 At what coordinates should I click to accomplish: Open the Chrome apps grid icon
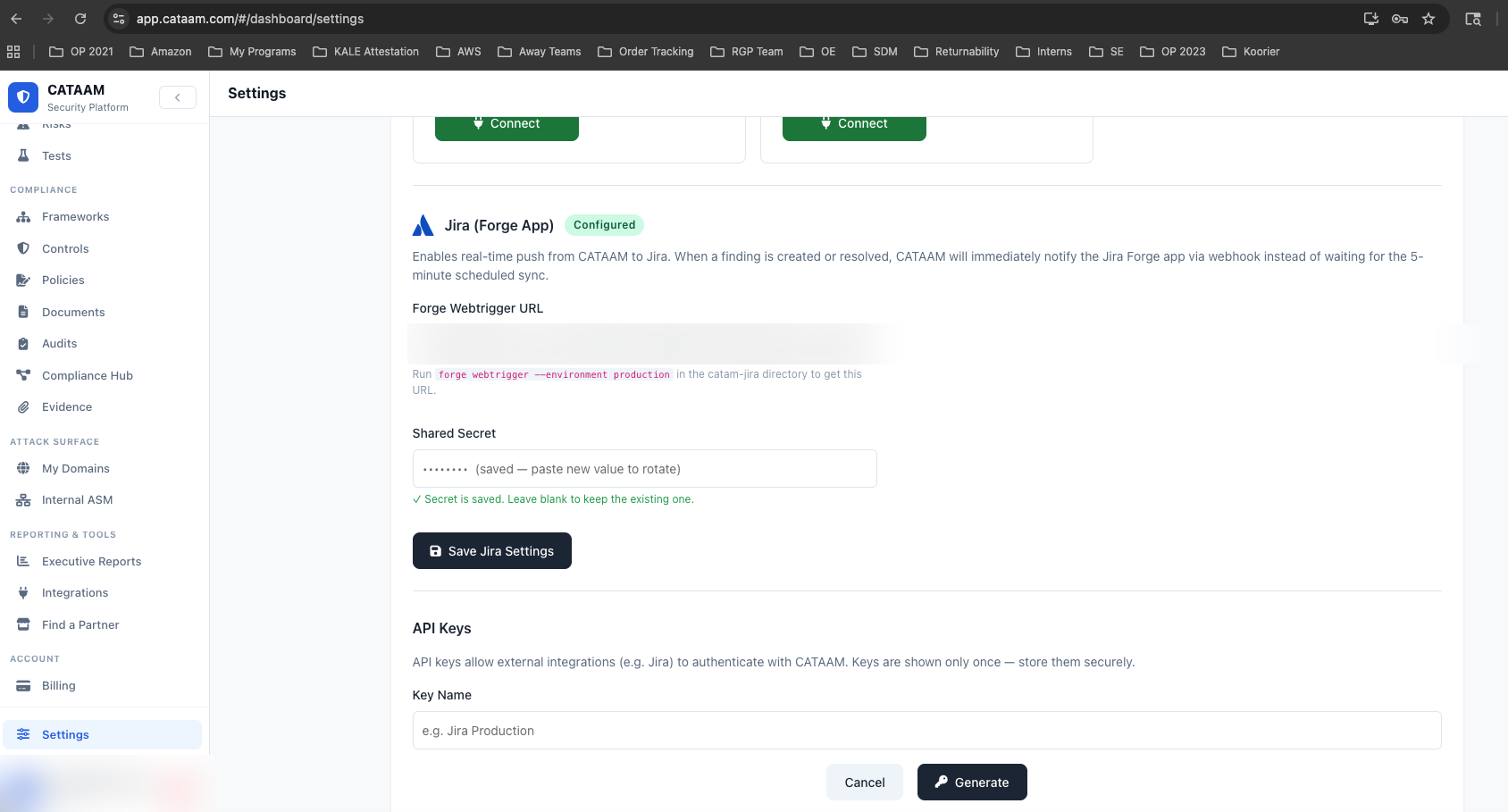[13, 52]
